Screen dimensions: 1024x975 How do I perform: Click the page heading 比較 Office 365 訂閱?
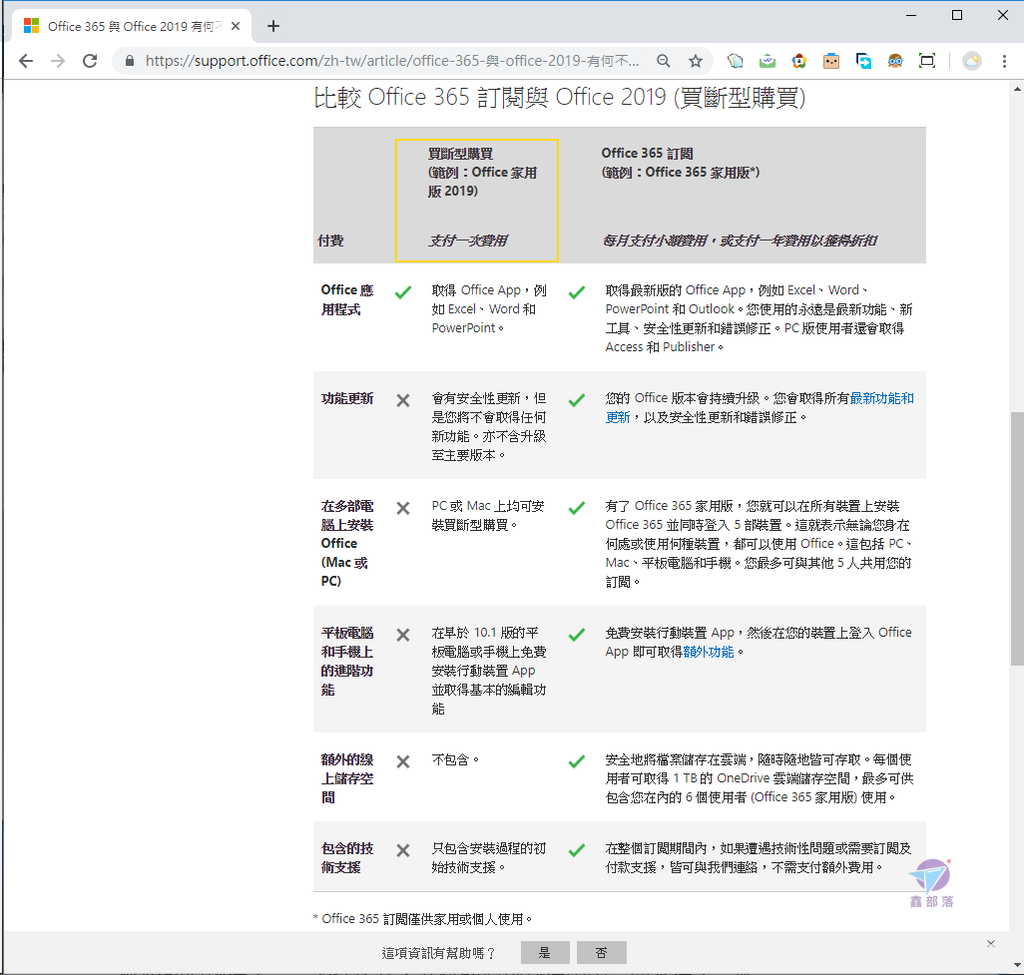[x=560, y=97]
